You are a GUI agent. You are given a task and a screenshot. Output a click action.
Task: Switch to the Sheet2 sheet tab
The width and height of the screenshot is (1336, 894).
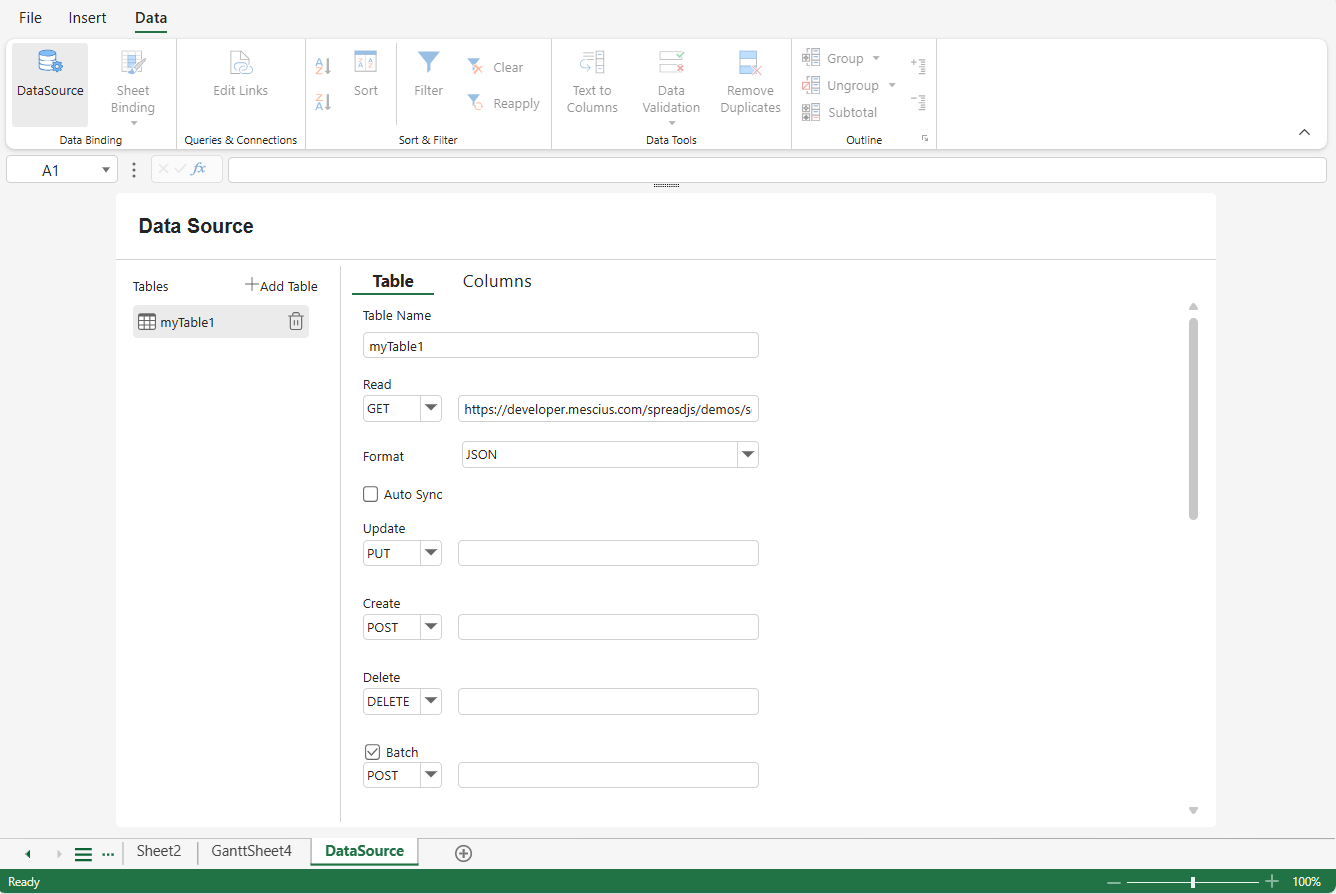159,851
